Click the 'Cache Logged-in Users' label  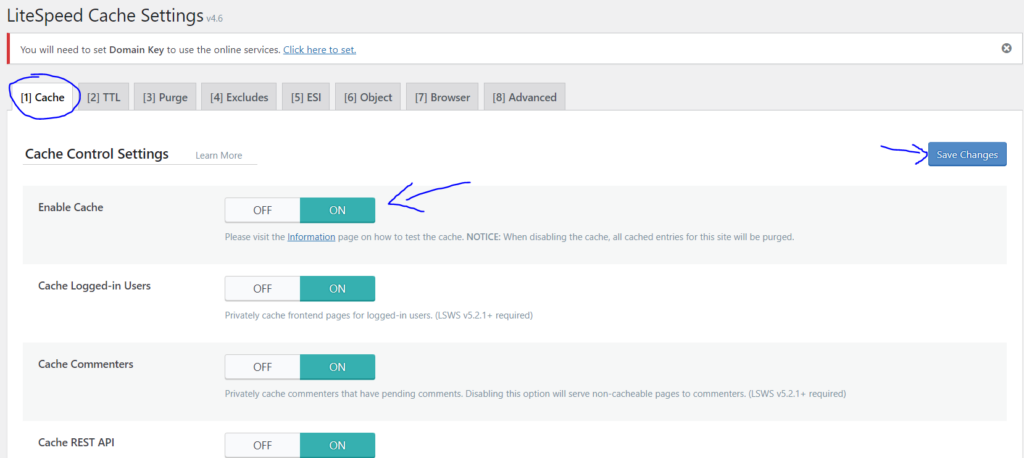(95, 286)
